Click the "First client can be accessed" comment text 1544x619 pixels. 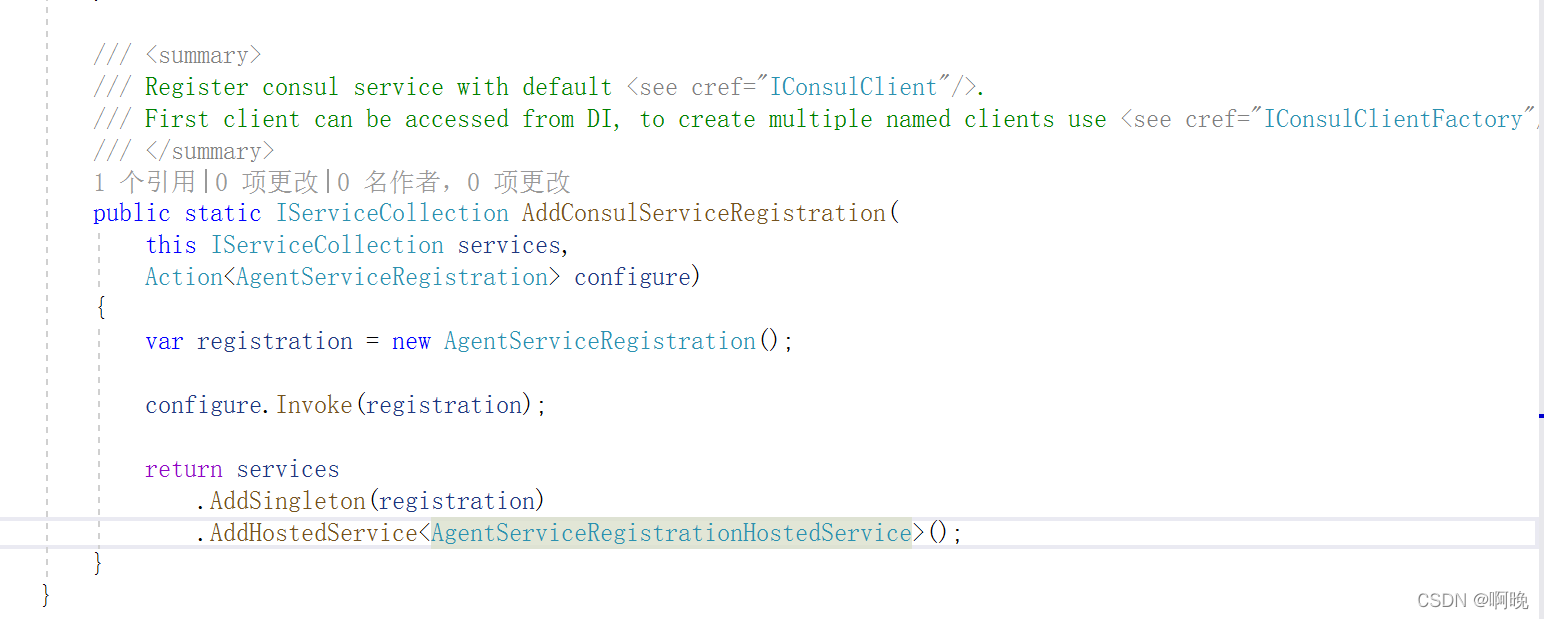point(326,119)
